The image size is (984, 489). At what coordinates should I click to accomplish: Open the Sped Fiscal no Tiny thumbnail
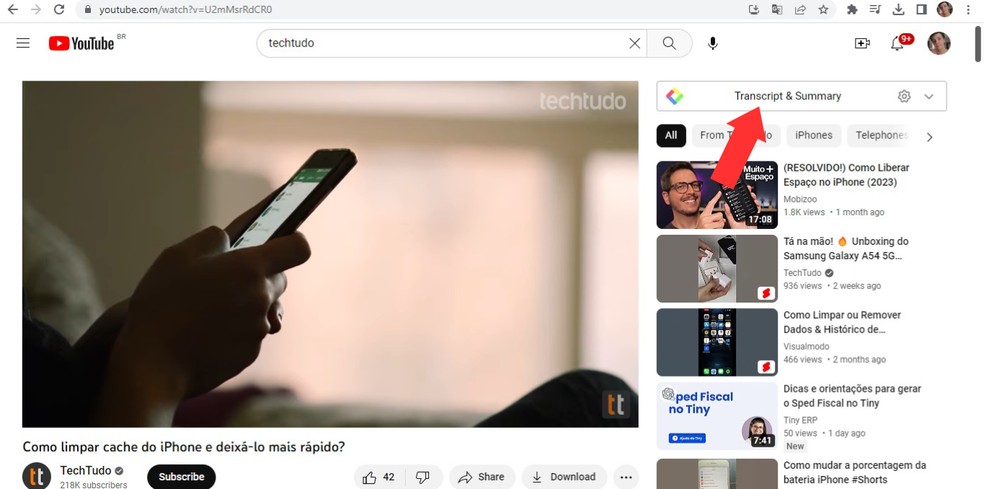click(x=717, y=416)
